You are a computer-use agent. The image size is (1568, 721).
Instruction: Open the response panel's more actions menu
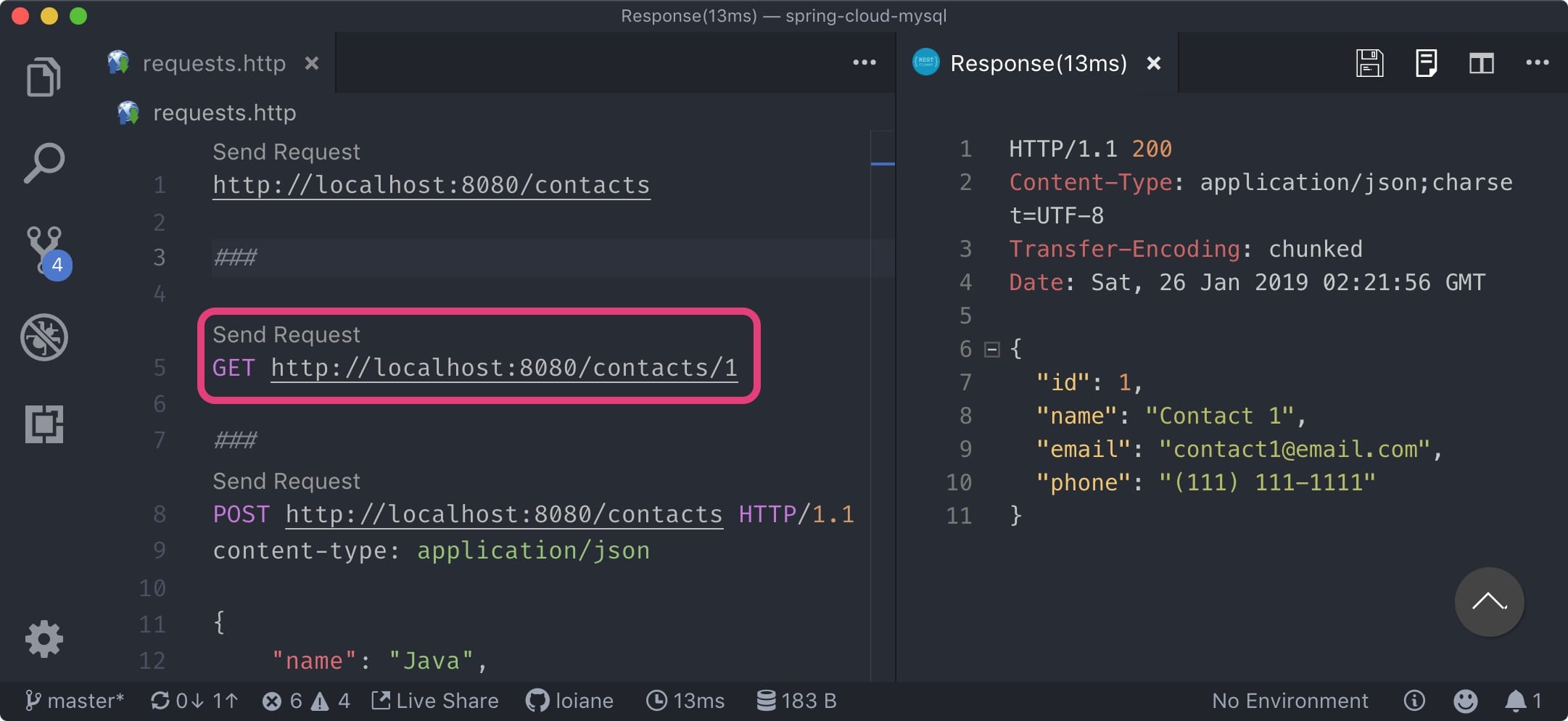click(1536, 63)
